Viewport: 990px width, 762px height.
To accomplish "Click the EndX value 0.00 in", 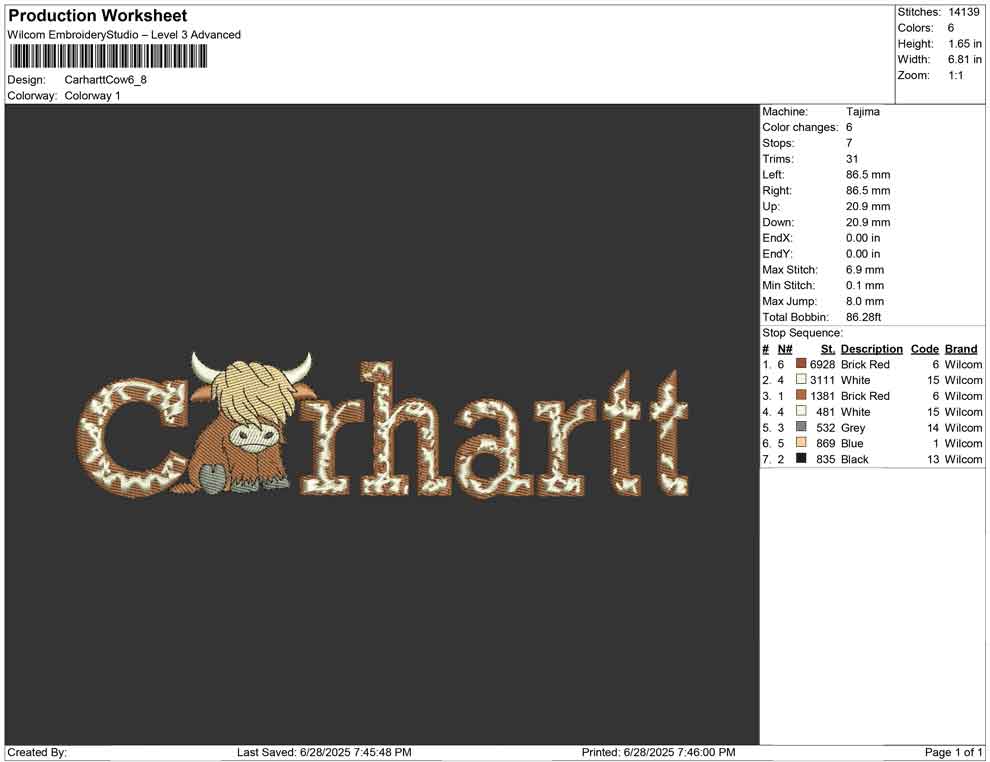I will click(x=862, y=237).
